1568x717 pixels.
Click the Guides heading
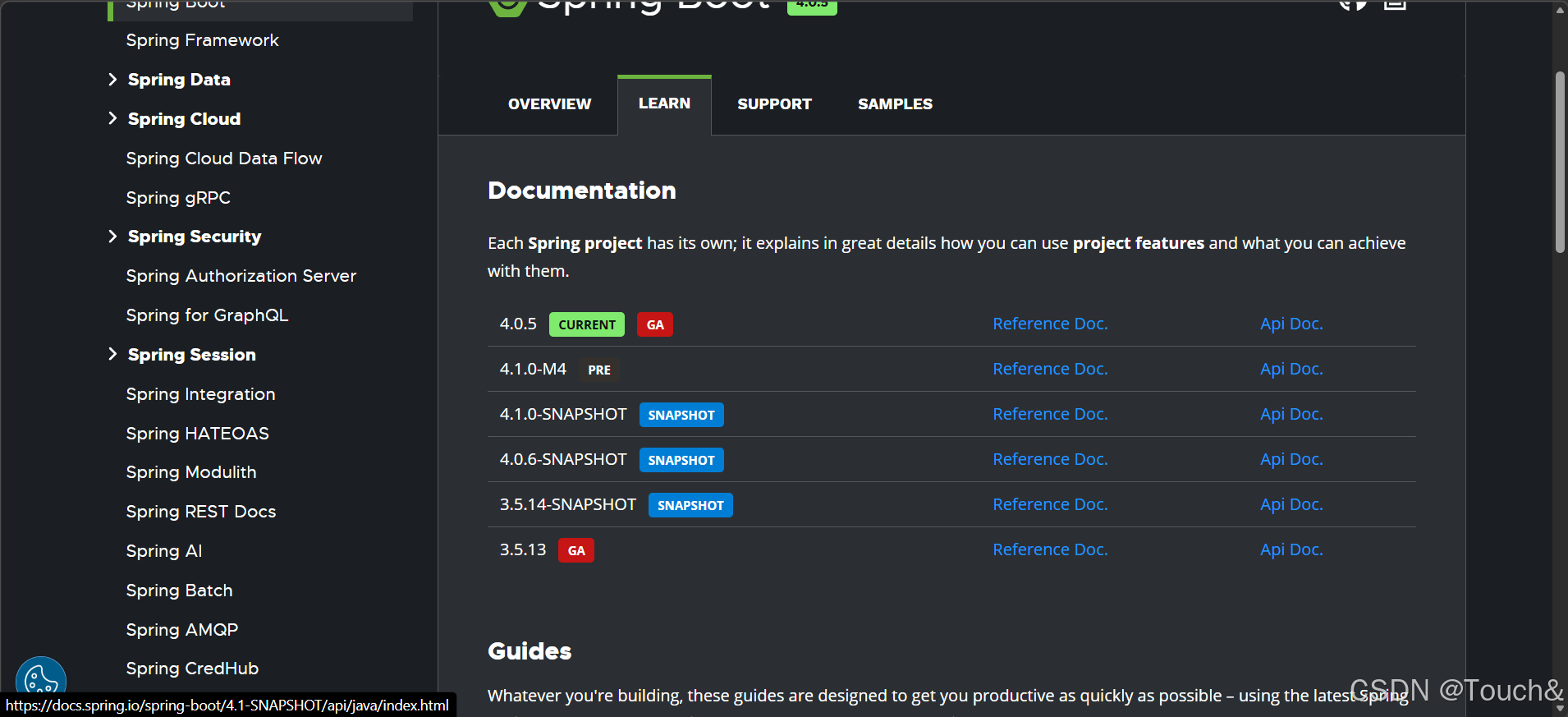tap(530, 651)
